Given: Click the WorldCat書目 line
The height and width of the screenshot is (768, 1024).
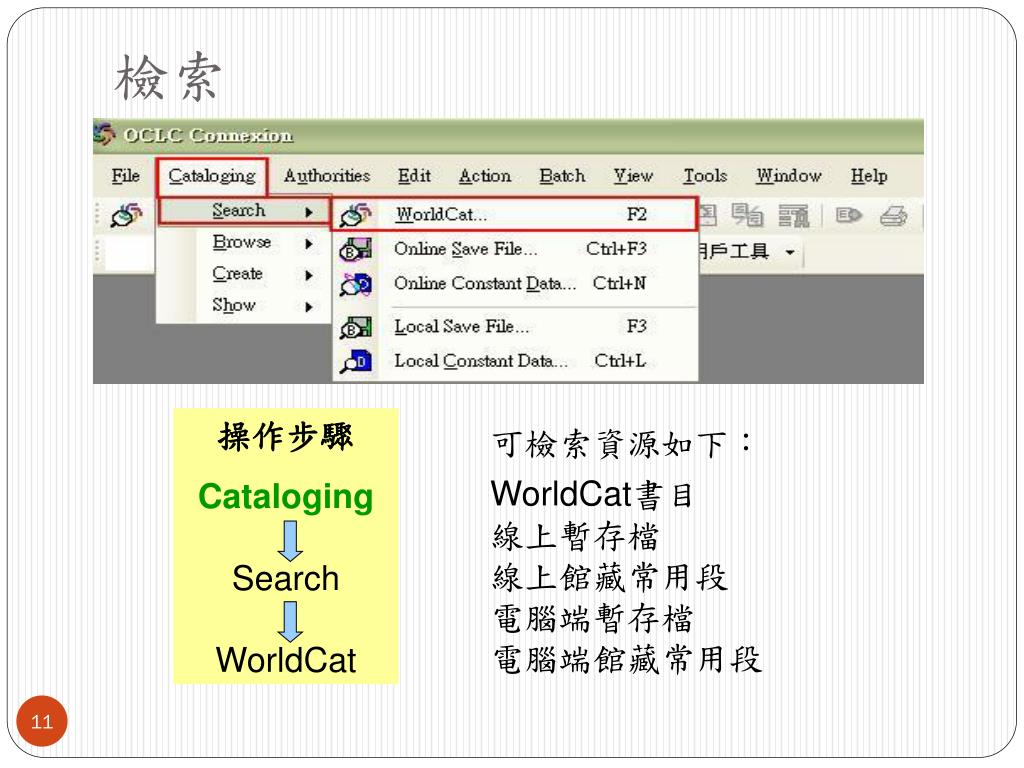Looking at the screenshot, I should (x=592, y=494).
